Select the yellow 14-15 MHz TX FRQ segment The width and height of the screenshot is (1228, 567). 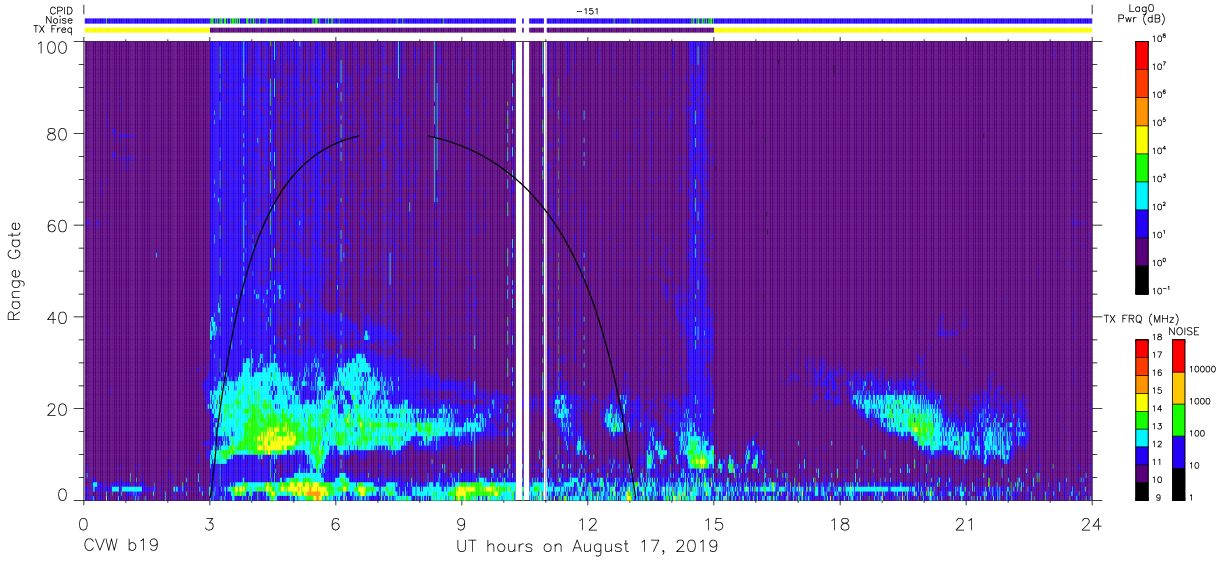1143,401
